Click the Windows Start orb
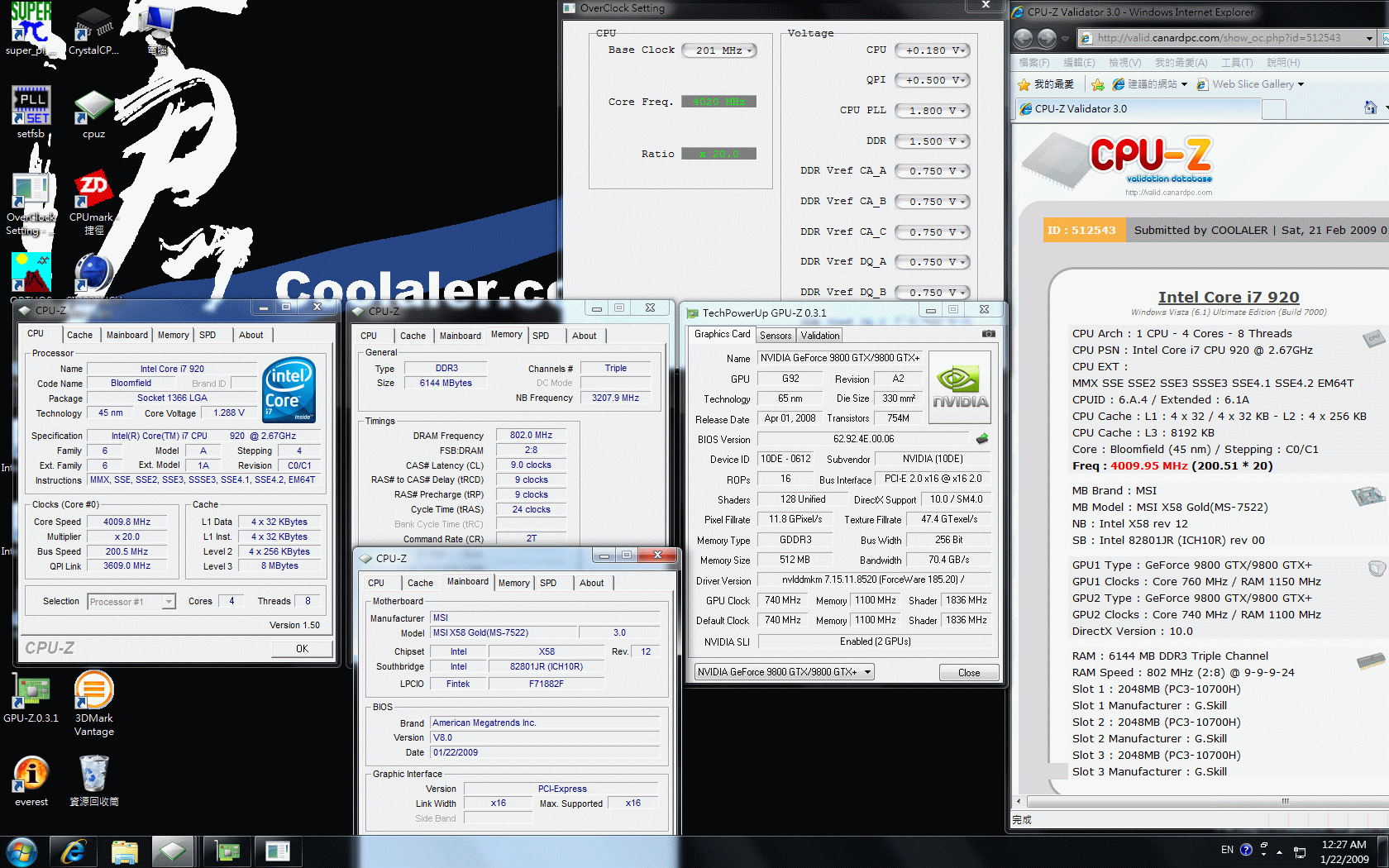Viewport: 1389px width, 868px height. click(22, 851)
